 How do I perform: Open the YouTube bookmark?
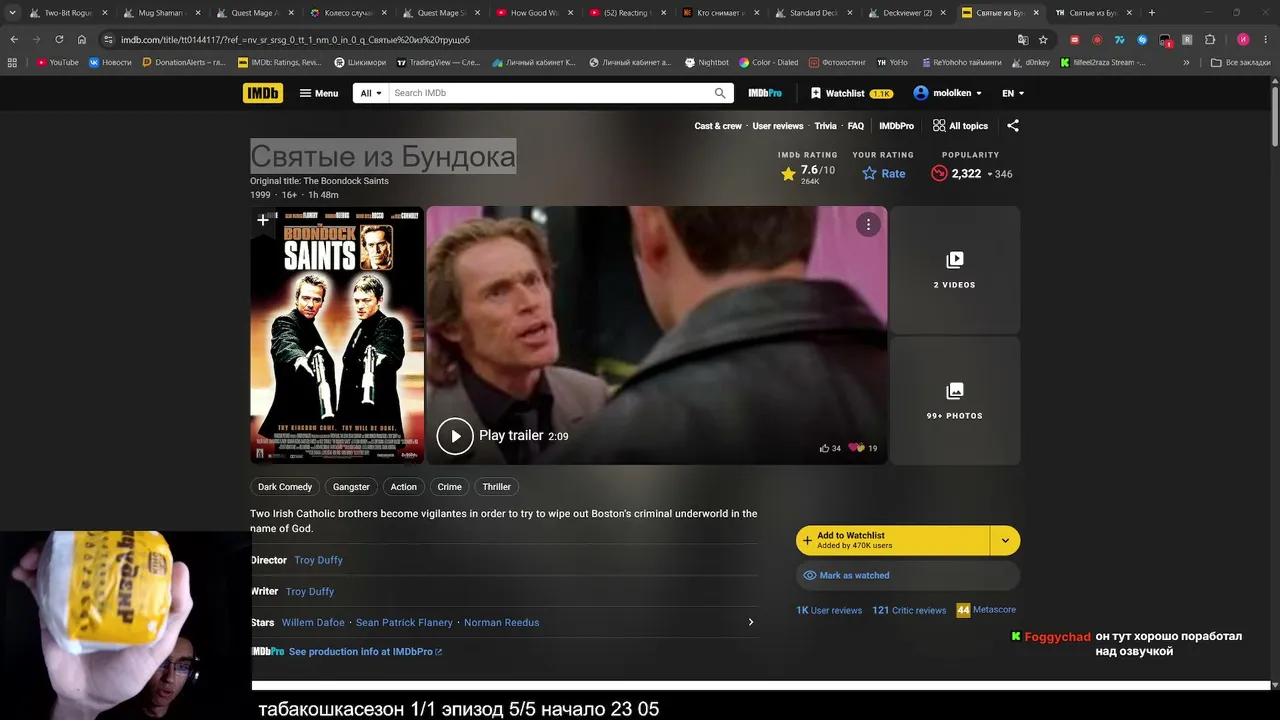[57, 62]
